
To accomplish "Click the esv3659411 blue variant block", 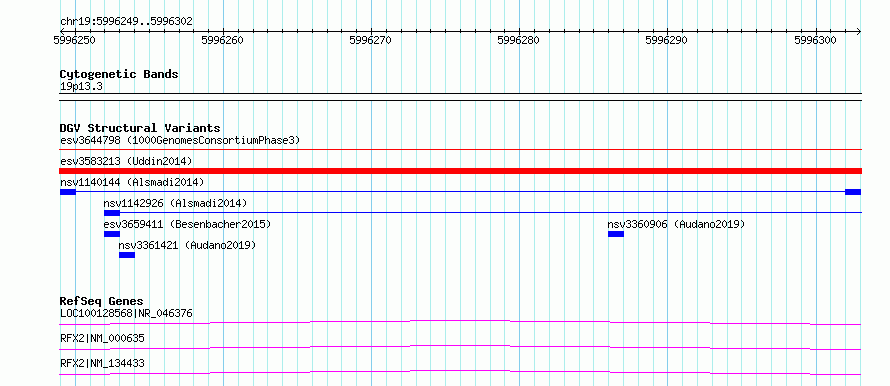I will coord(112,234).
